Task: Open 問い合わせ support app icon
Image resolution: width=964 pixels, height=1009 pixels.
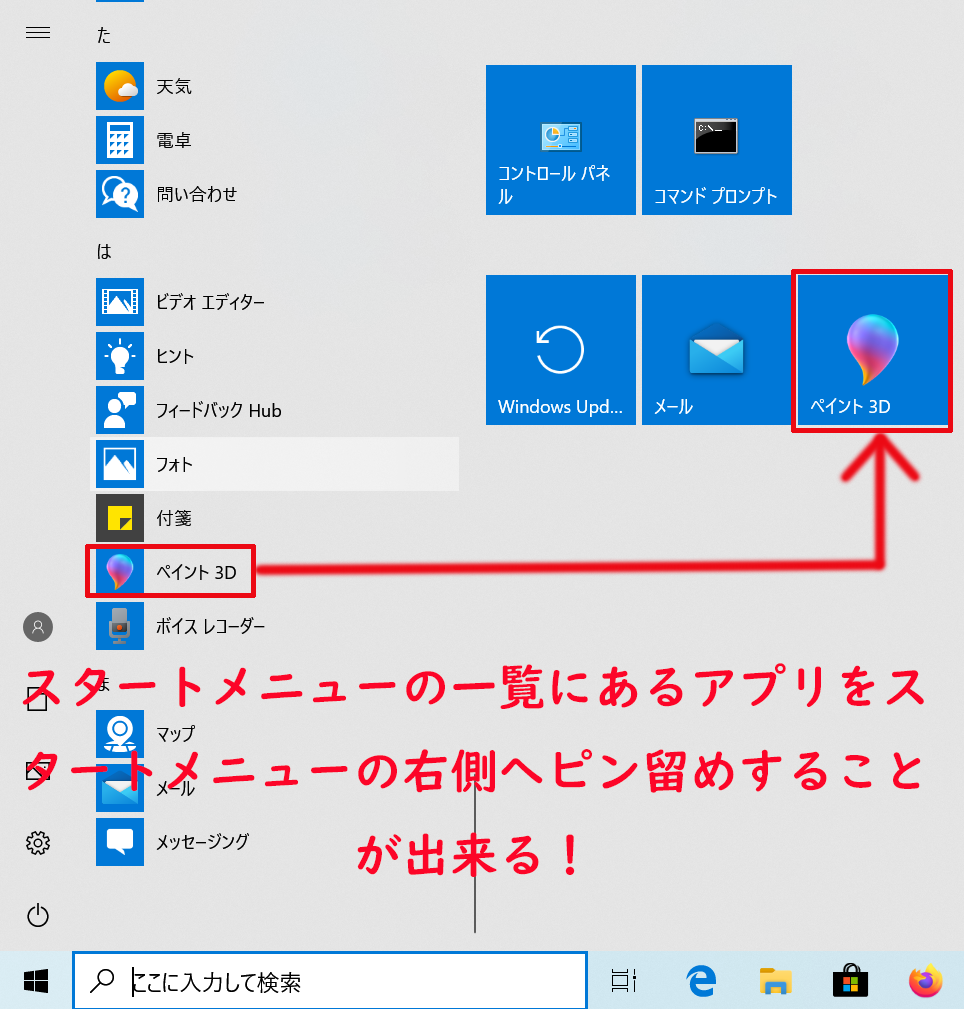Action: 120,194
